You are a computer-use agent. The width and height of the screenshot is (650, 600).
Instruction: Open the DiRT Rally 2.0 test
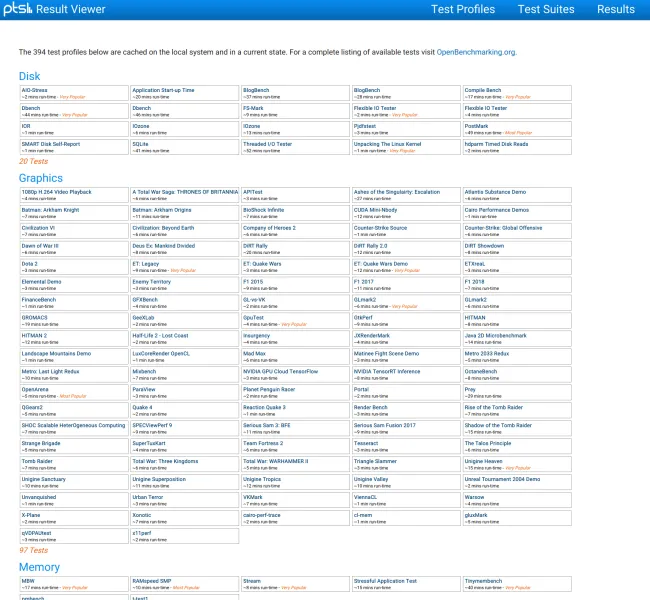406,249
